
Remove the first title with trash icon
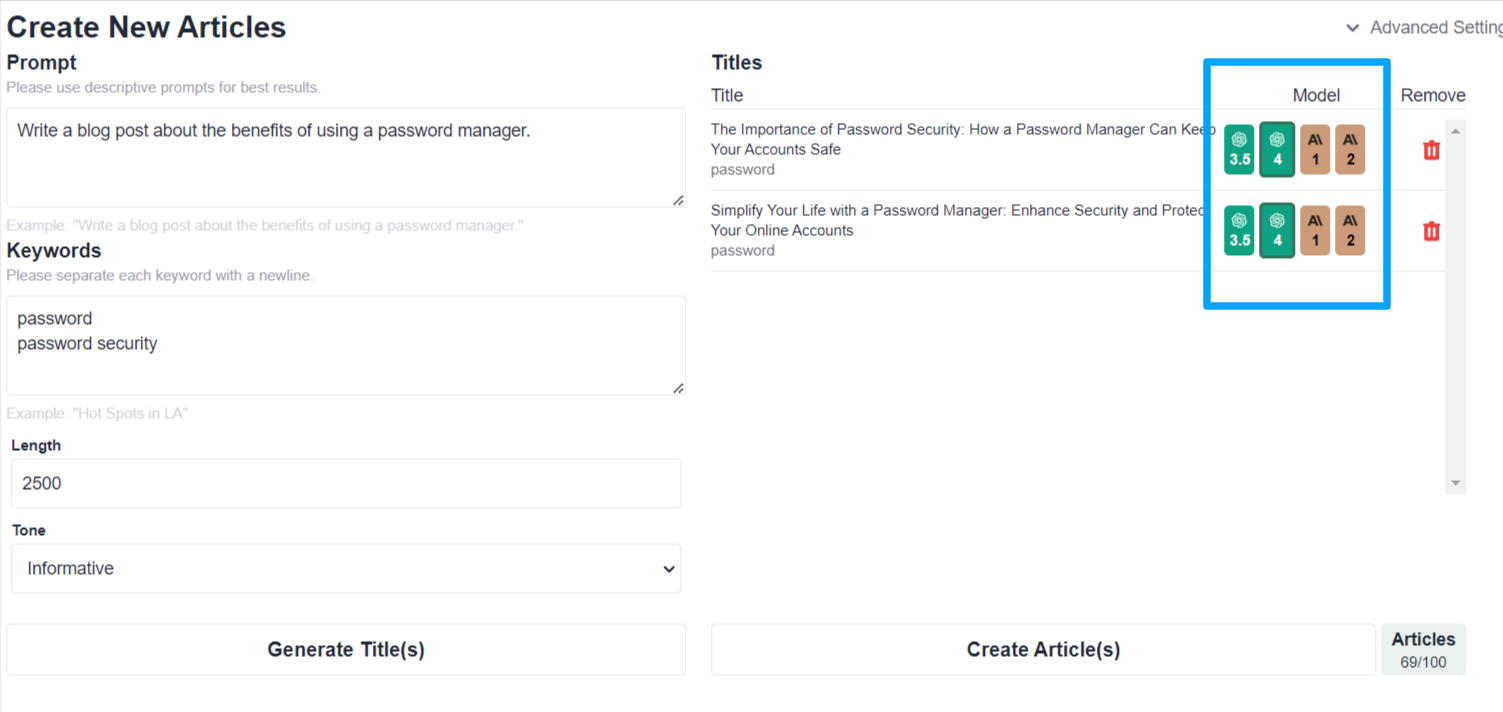coord(1431,150)
